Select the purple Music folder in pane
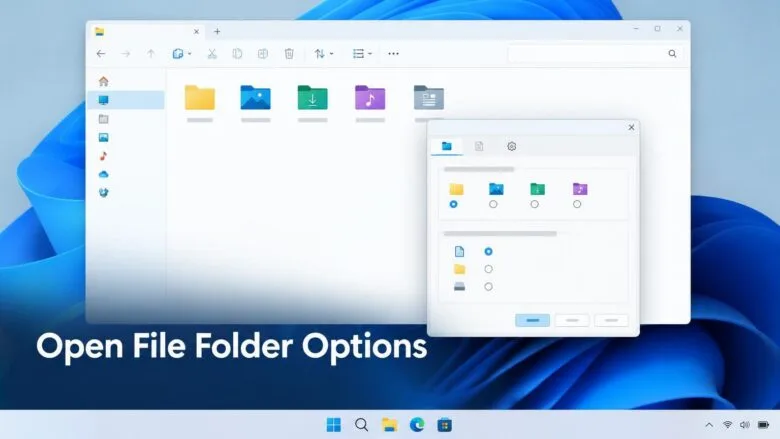This screenshot has width=780, height=439. click(370, 97)
